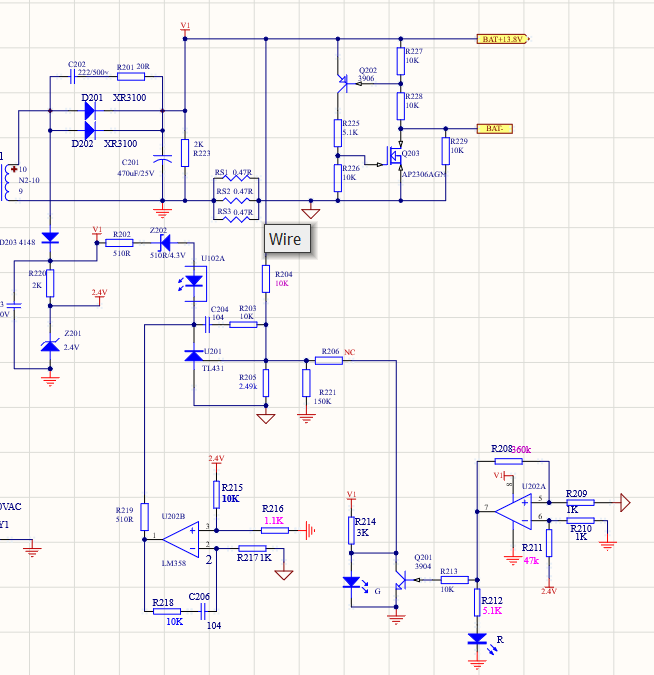This screenshot has height=675, width=654.
Task: Select the BAT- port label
Action: tap(495, 129)
